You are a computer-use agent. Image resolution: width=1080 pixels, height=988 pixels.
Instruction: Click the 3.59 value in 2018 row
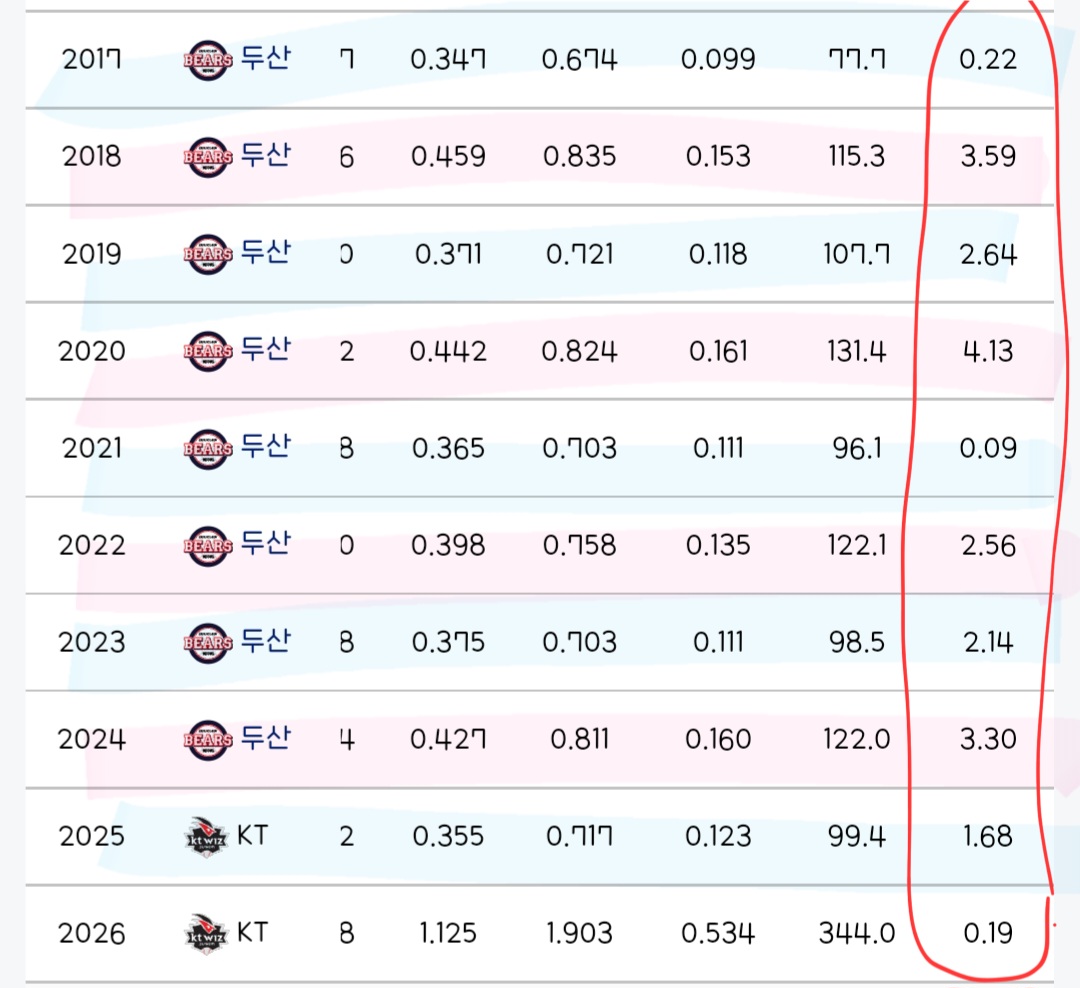[x=986, y=157]
